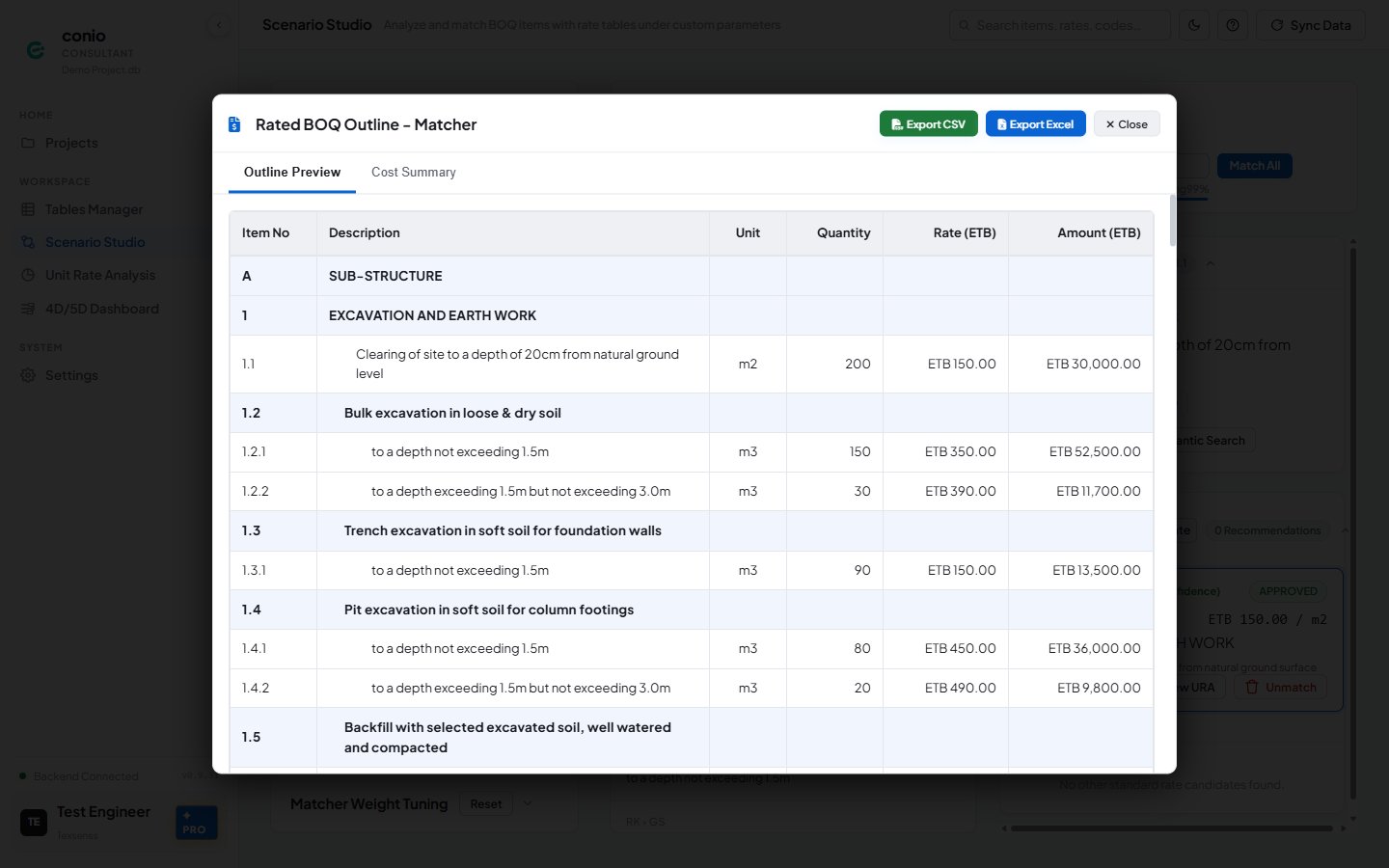The height and width of the screenshot is (868, 1389).
Task: Click amount ETB 11,700.00
Action: 1098,491
